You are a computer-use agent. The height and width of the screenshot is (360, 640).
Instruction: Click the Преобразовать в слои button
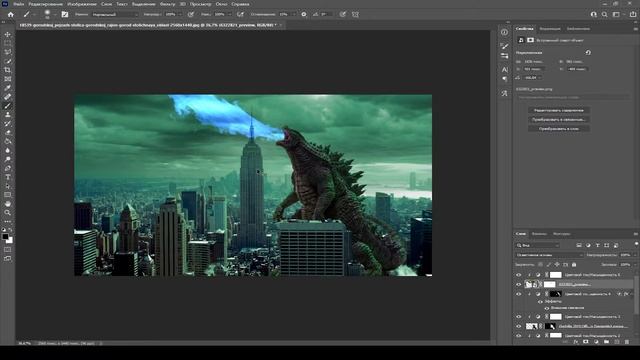(558, 129)
